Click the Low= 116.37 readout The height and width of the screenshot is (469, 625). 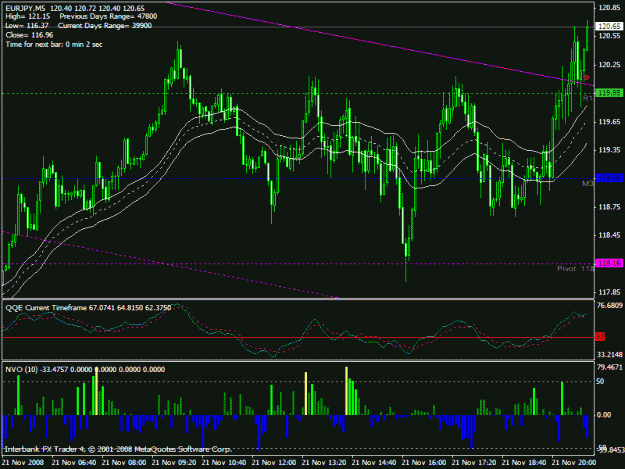[x=27, y=26]
